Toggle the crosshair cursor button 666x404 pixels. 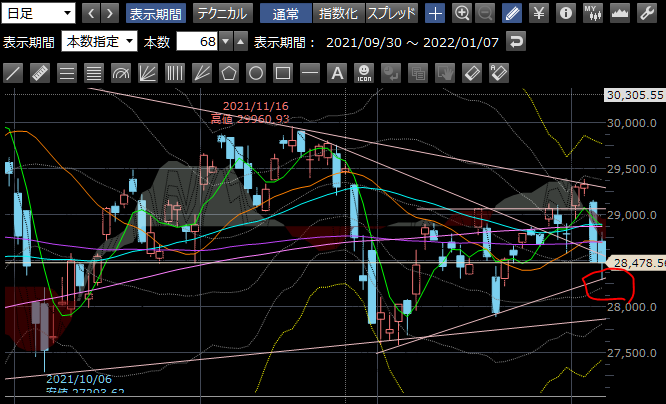(x=435, y=13)
